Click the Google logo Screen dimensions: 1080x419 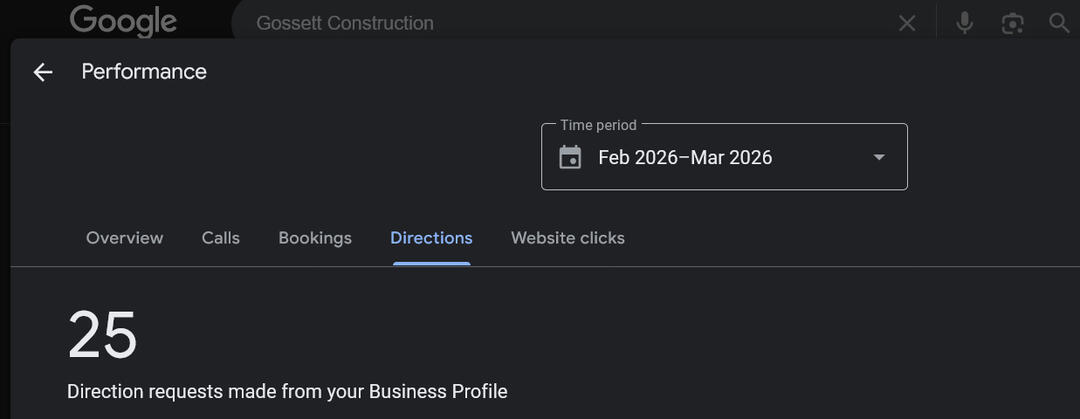(x=123, y=21)
